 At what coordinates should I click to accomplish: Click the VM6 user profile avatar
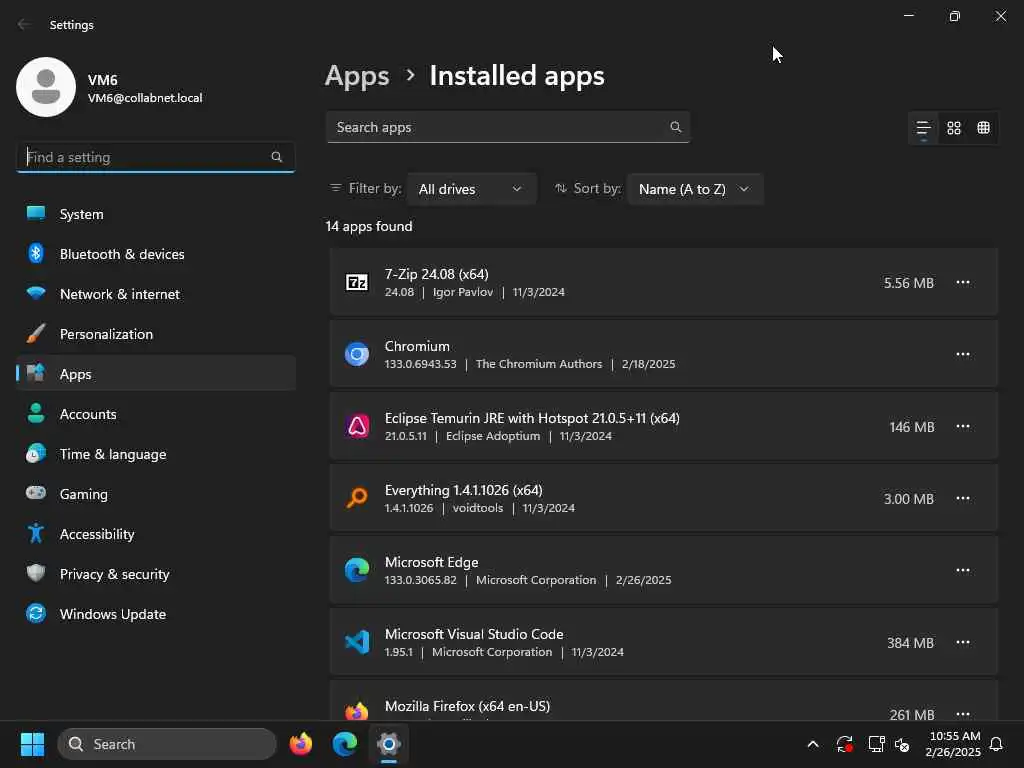point(46,87)
